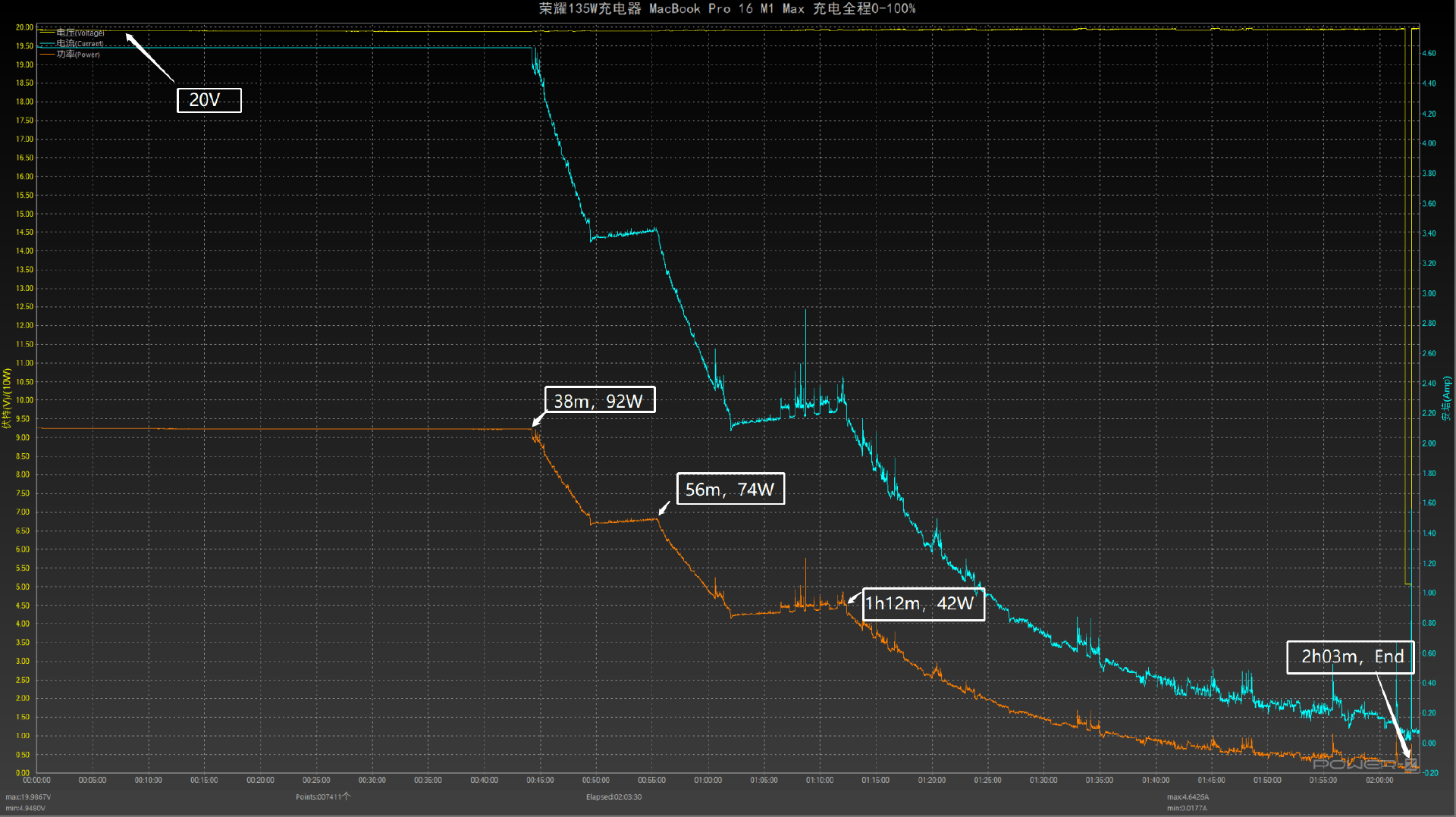1456x817 pixels.
Task: Select the 20V annotation box
Action: [209, 100]
